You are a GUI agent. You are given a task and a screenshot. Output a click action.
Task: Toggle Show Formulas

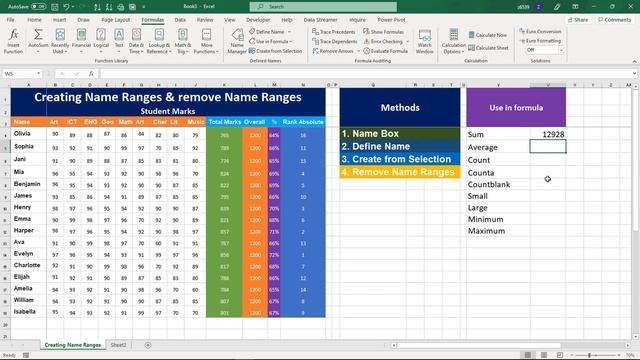[384, 31]
